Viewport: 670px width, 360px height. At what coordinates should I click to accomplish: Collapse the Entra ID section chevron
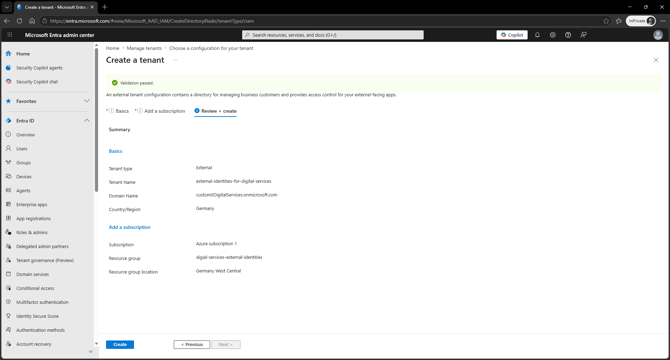[87, 121]
